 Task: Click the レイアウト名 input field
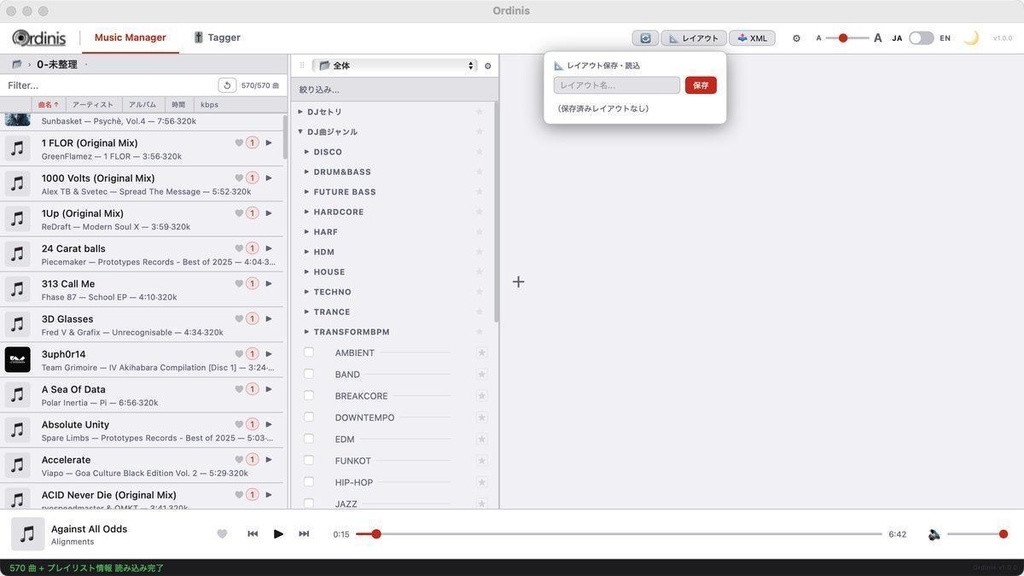click(x=616, y=85)
